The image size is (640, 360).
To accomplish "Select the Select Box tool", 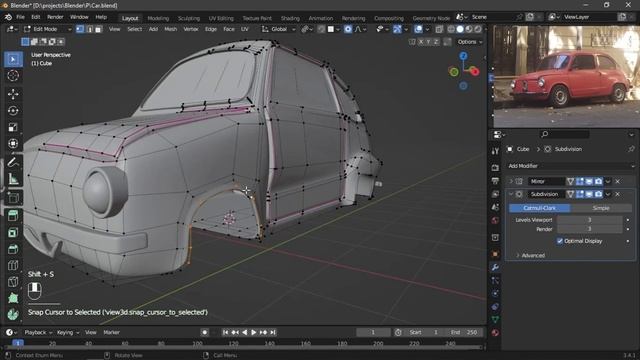I will point(13,60).
